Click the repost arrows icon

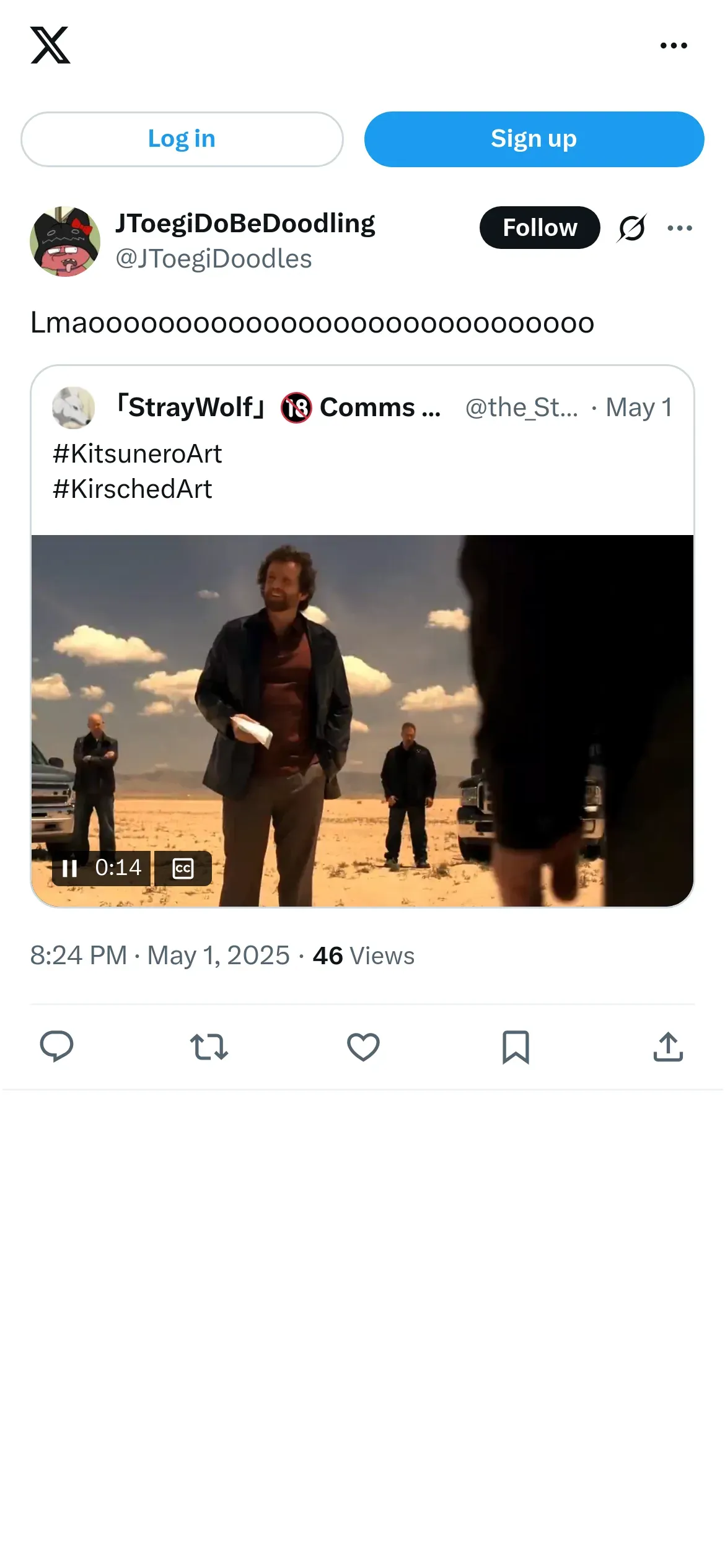[x=209, y=1047]
